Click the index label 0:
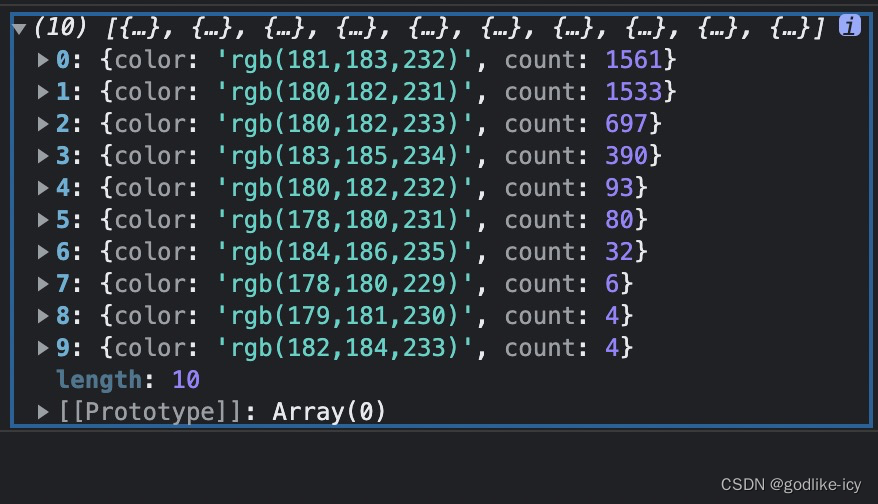 (x=68, y=59)
